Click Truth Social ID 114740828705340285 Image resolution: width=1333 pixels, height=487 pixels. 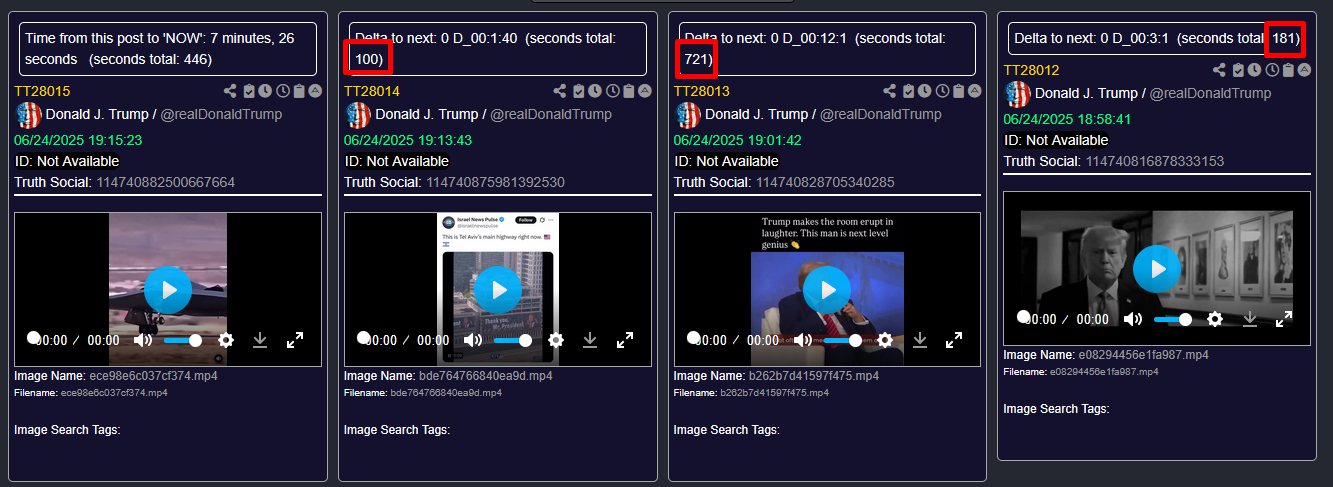click(x=826, y=182)
